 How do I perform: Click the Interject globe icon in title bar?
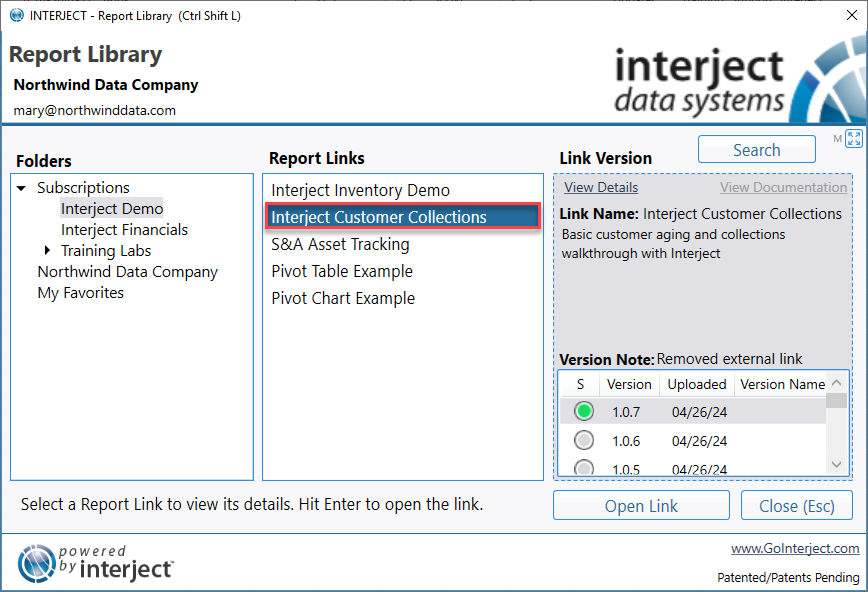click(x=17, y=15)
